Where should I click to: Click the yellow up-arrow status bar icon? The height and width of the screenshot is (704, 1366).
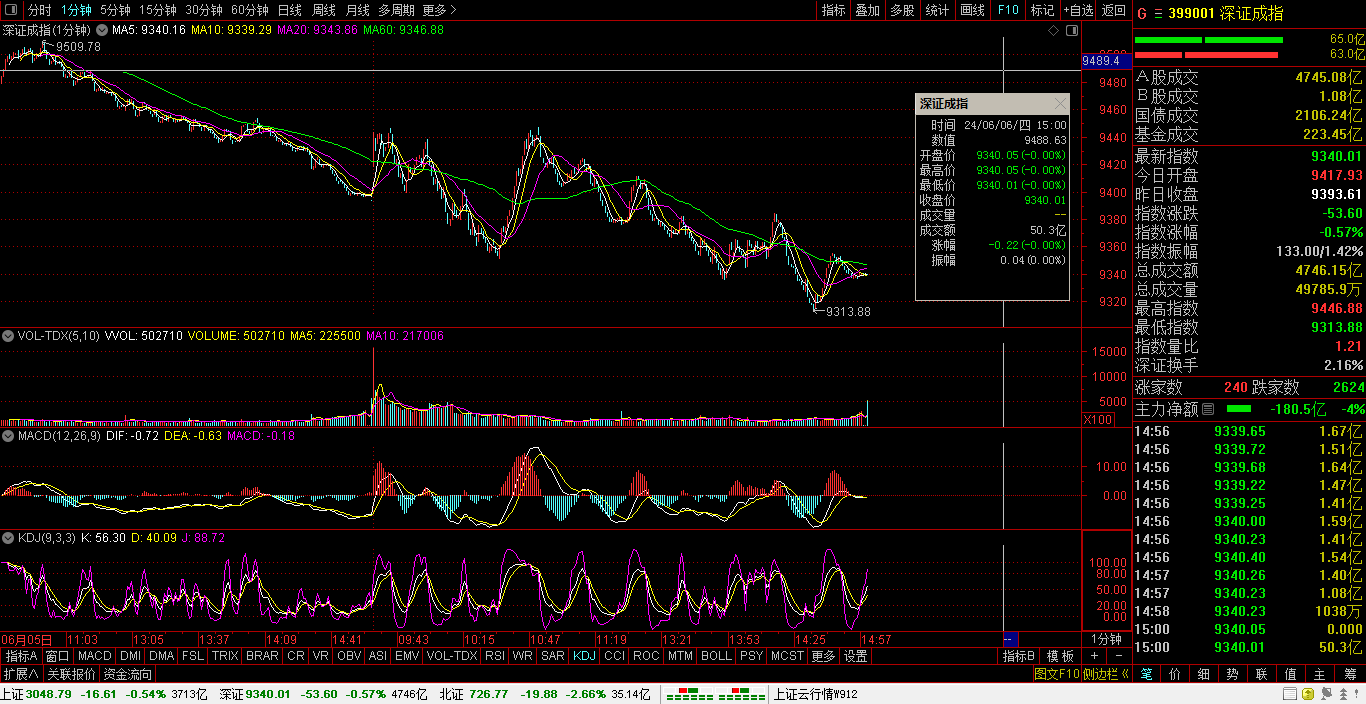1307,694
